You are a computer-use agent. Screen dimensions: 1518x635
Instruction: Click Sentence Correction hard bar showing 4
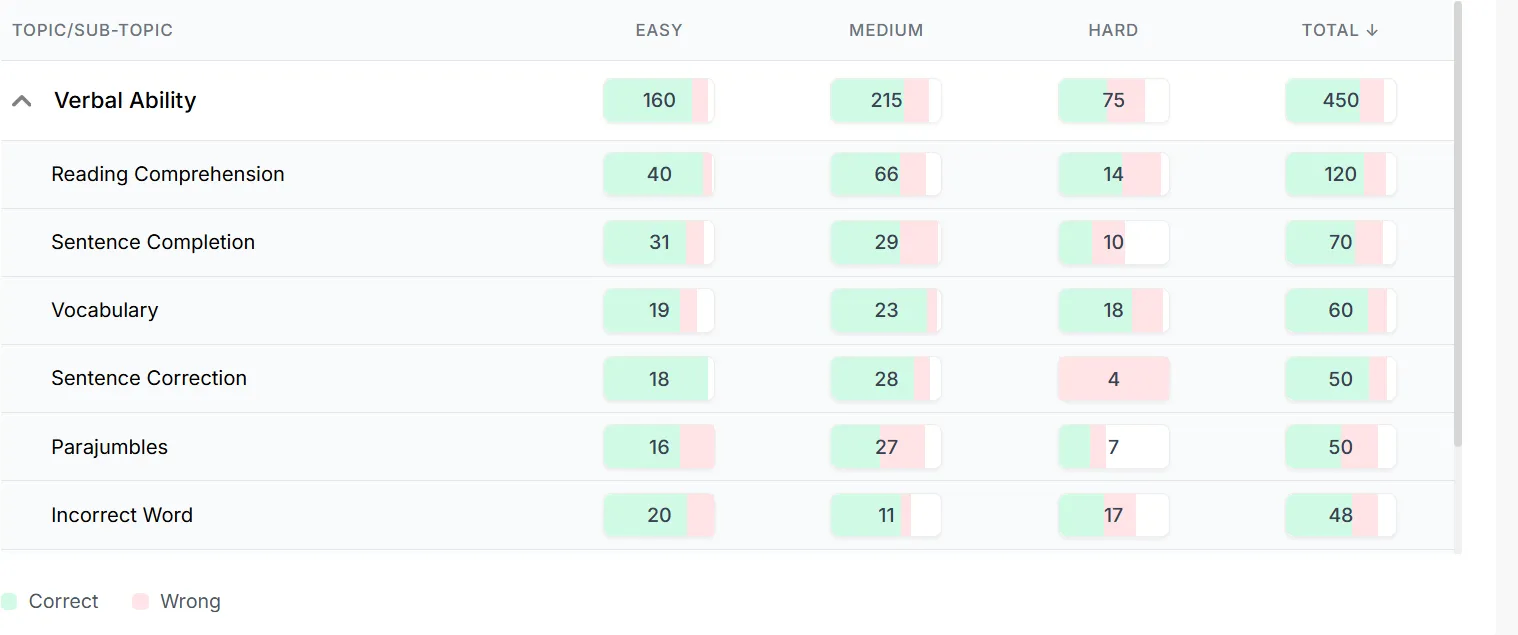tap(1114, 379)
